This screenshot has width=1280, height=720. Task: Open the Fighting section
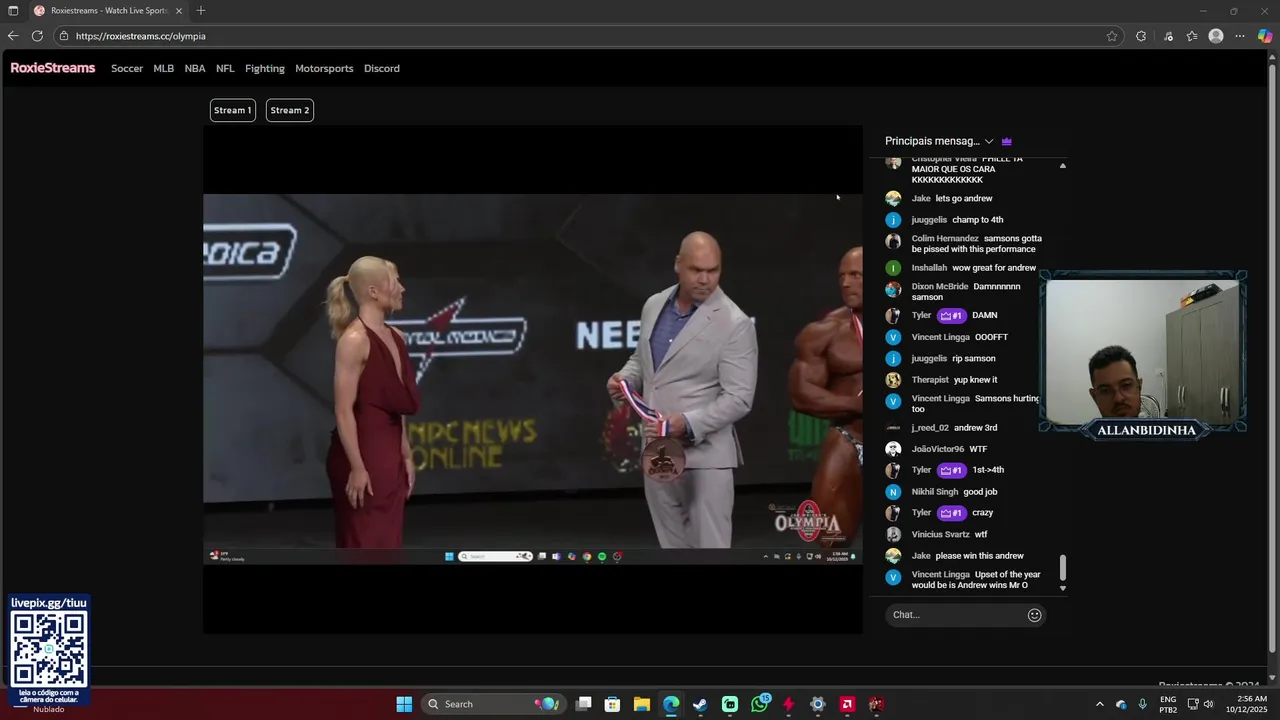point(265,69)
